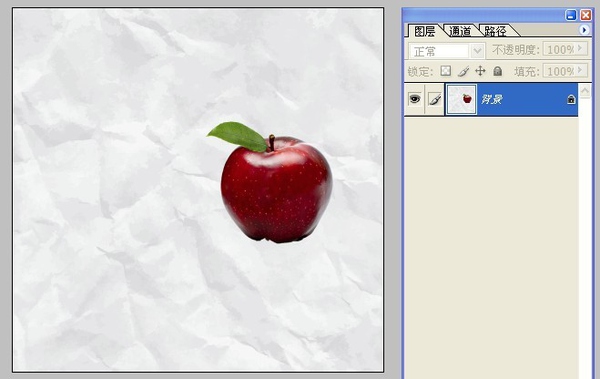Click the brush link box of 背景 layer
The width and height of the screenshot is (600, 379).
point(435,100)
